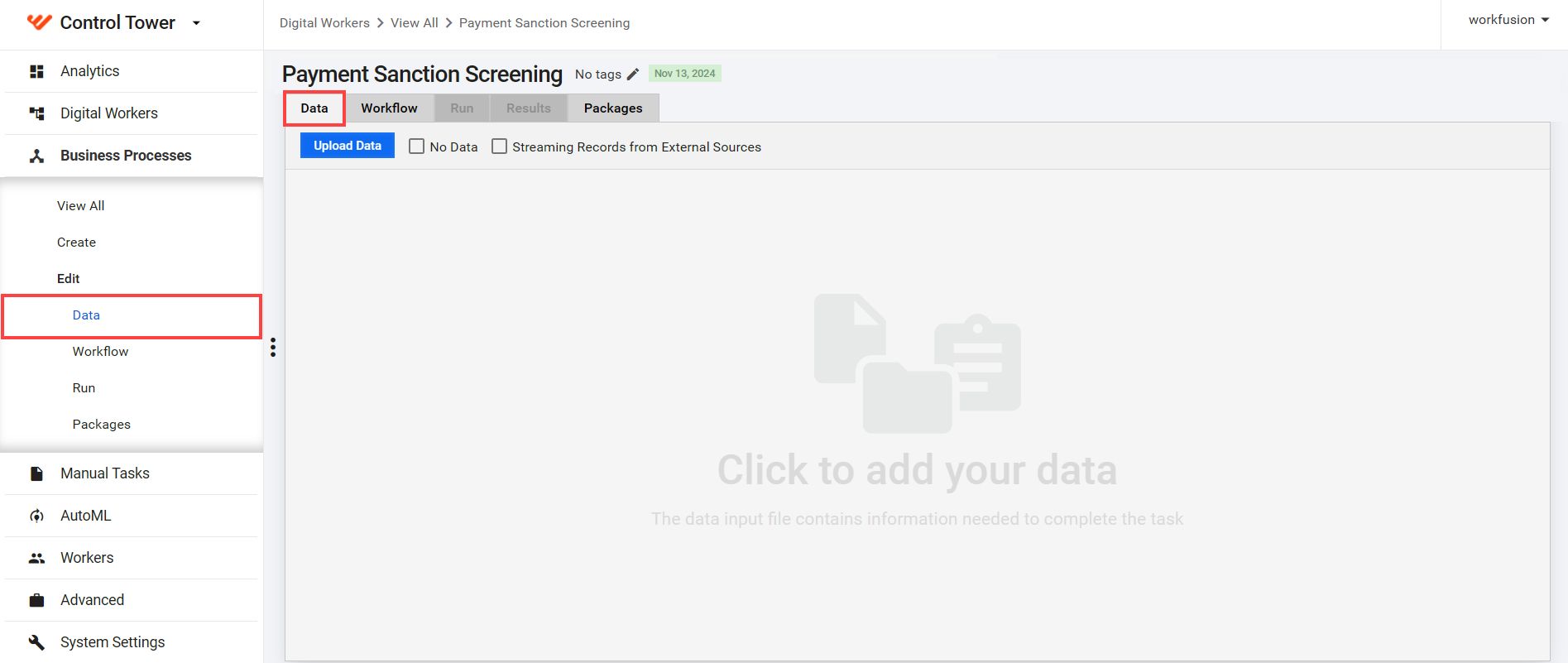Select View All under Business Processes

(x=81, y=206)
